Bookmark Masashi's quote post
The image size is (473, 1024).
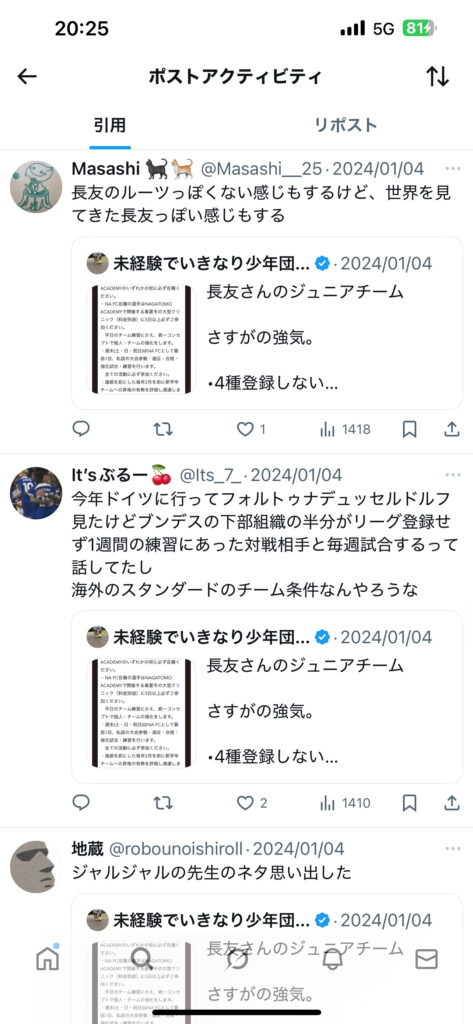410,429
